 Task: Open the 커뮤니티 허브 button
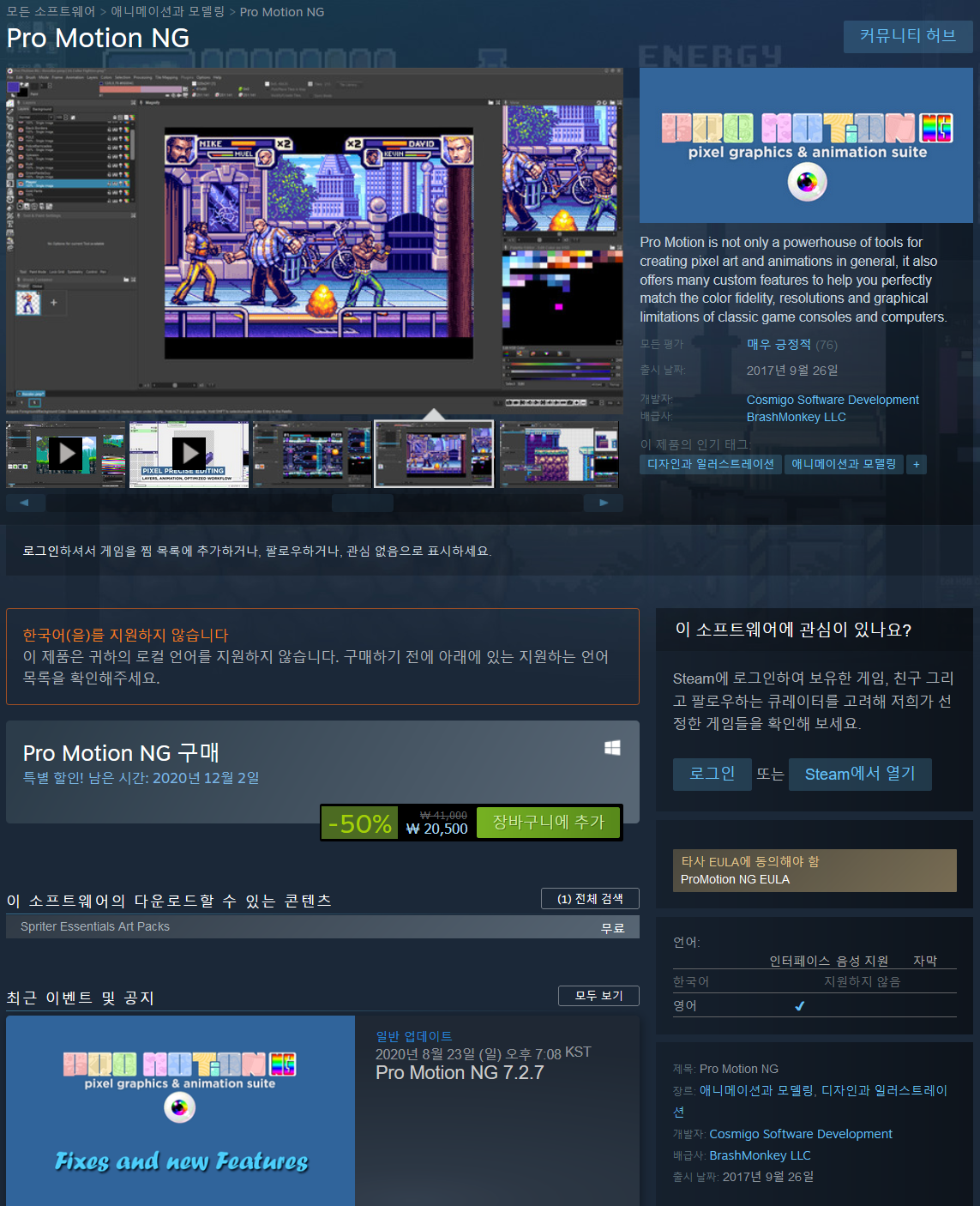coord(908,36)
